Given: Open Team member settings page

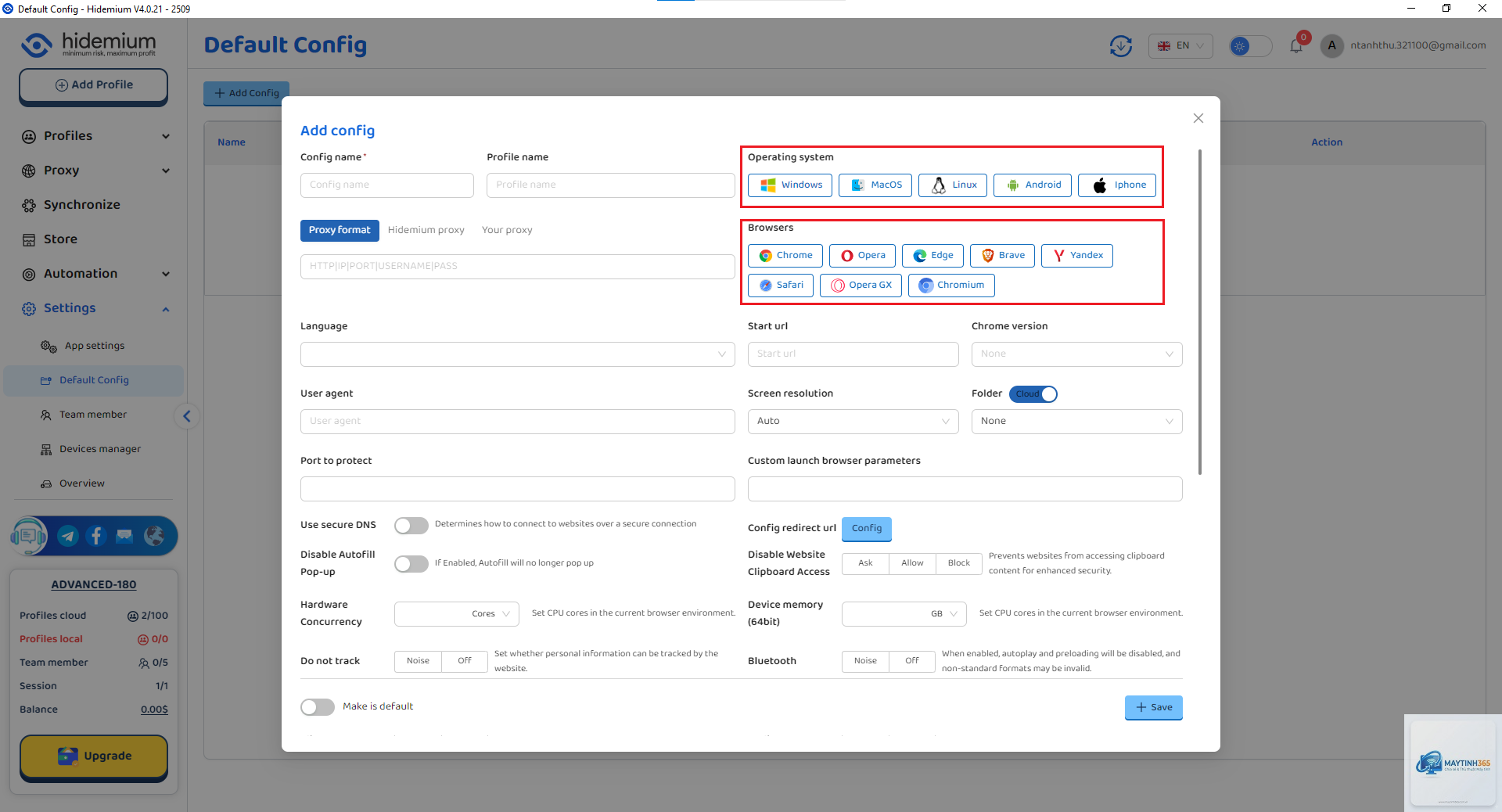Looking at the screenshot, I should tap(94, 415).
